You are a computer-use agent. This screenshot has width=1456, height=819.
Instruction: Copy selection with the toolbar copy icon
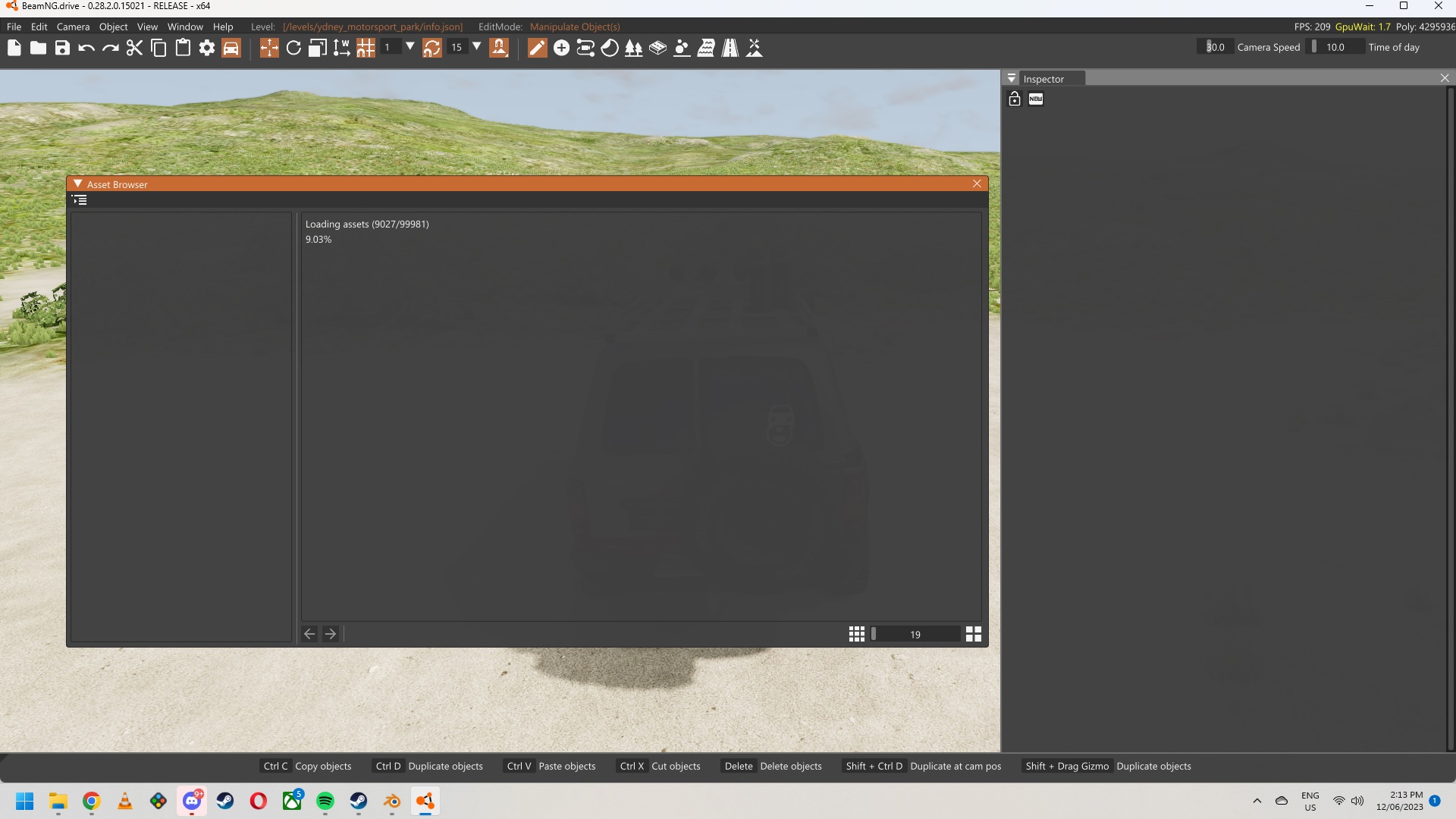tap(158, 48)
